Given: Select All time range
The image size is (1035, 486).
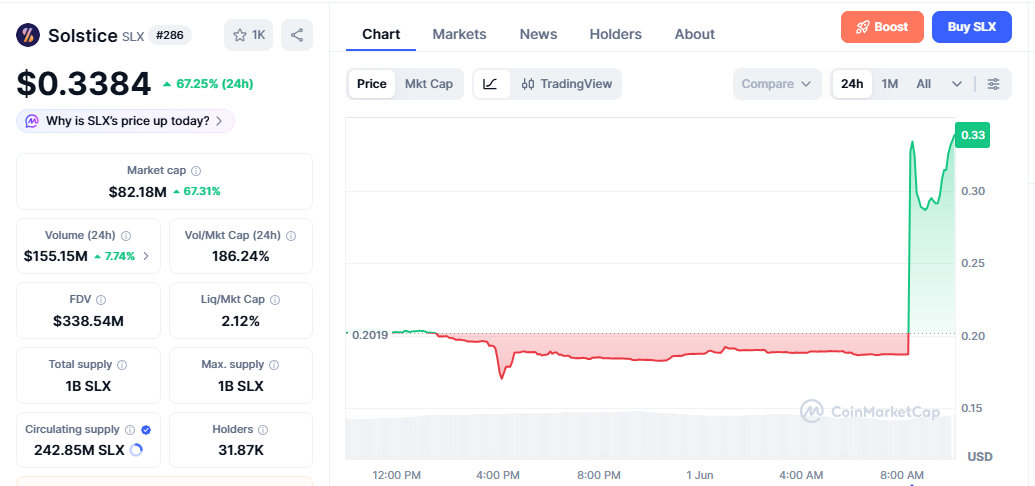Looking at the screenshot, I should coord(923,84).
